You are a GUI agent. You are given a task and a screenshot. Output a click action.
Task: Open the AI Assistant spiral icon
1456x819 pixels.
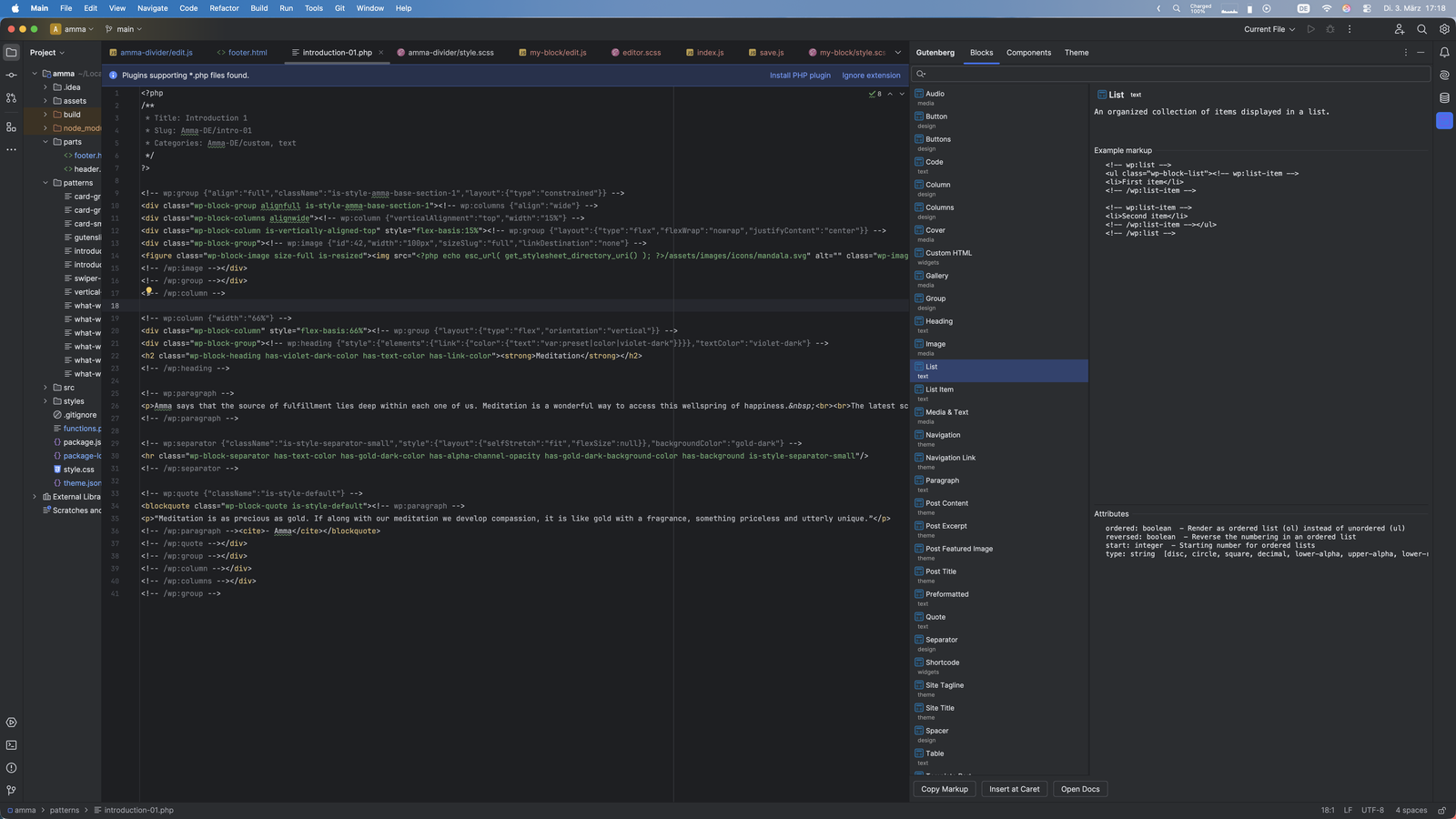click(x=1444, y=75)
